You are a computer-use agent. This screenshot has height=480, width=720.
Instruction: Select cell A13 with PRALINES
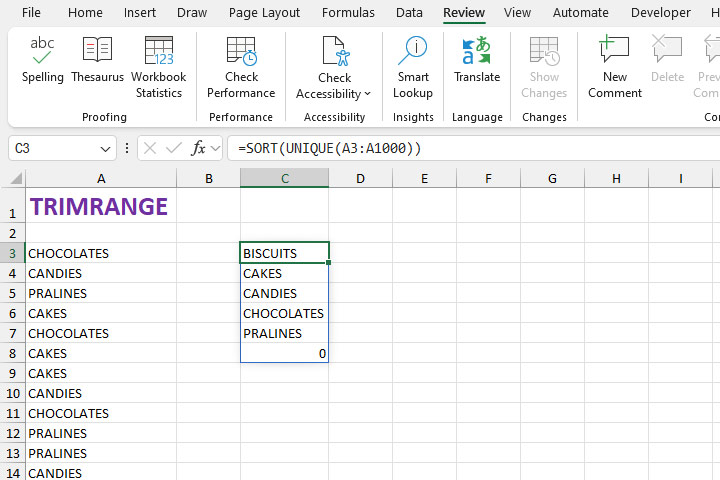pos(101,453)
